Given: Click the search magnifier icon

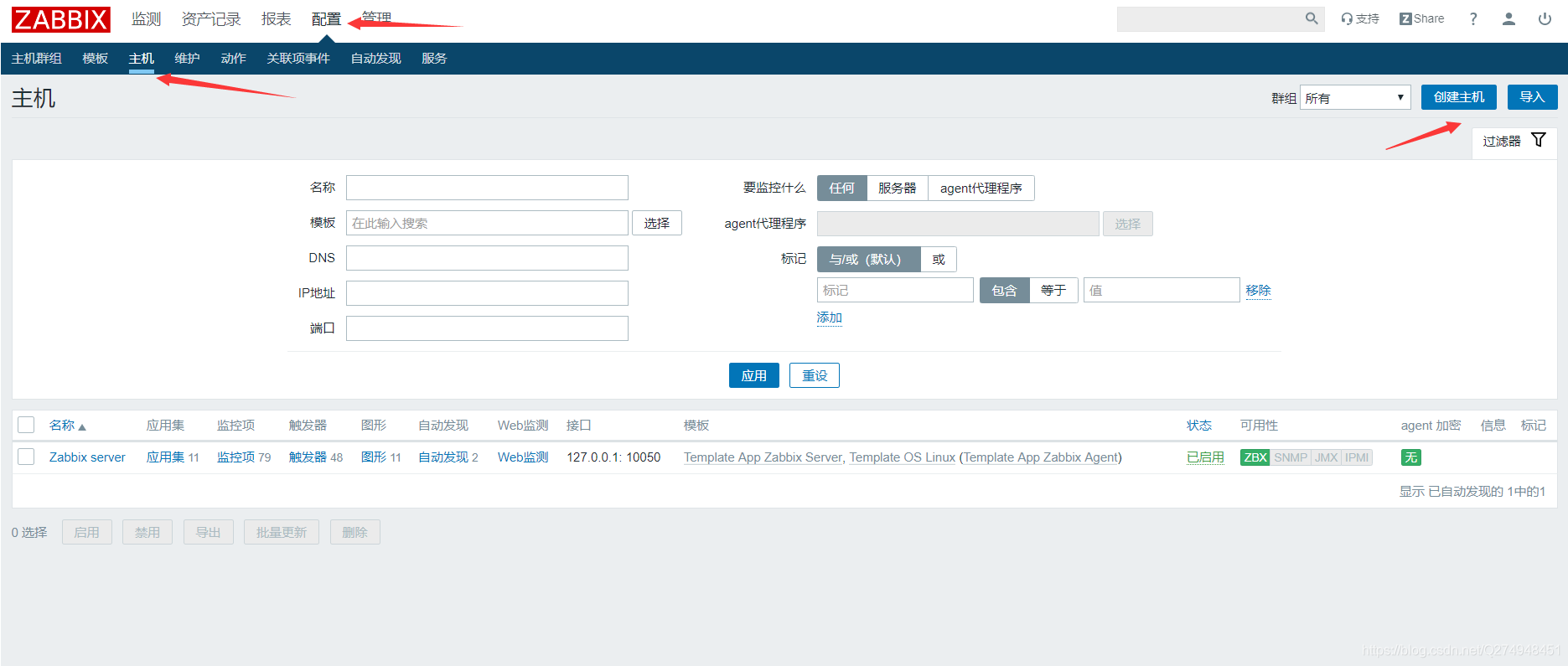Looking at the screenshot, I should [x=1312, y=18].
